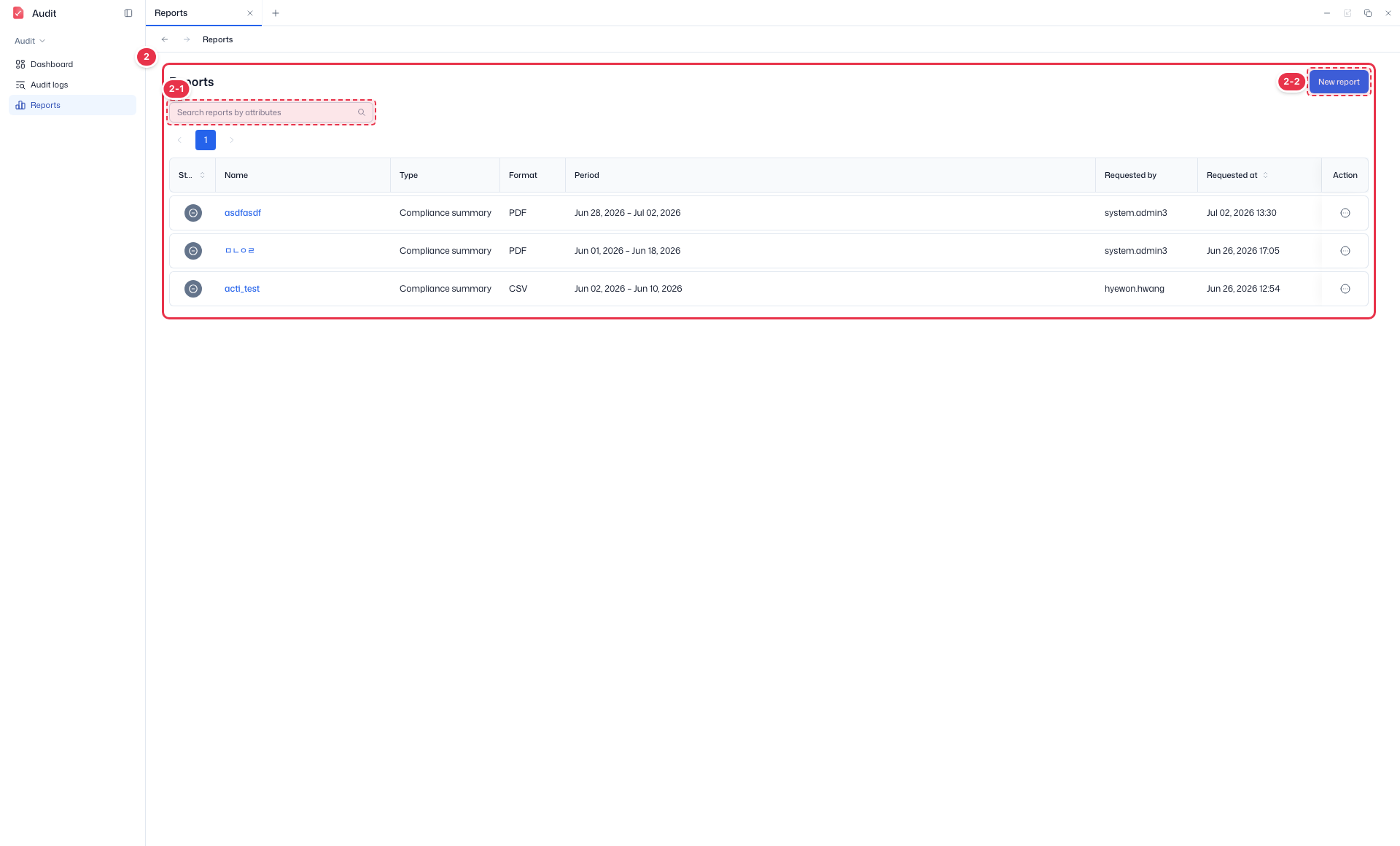Open the acti_test report link
This screenshot has width=1400, height=846.
(242, 289)
